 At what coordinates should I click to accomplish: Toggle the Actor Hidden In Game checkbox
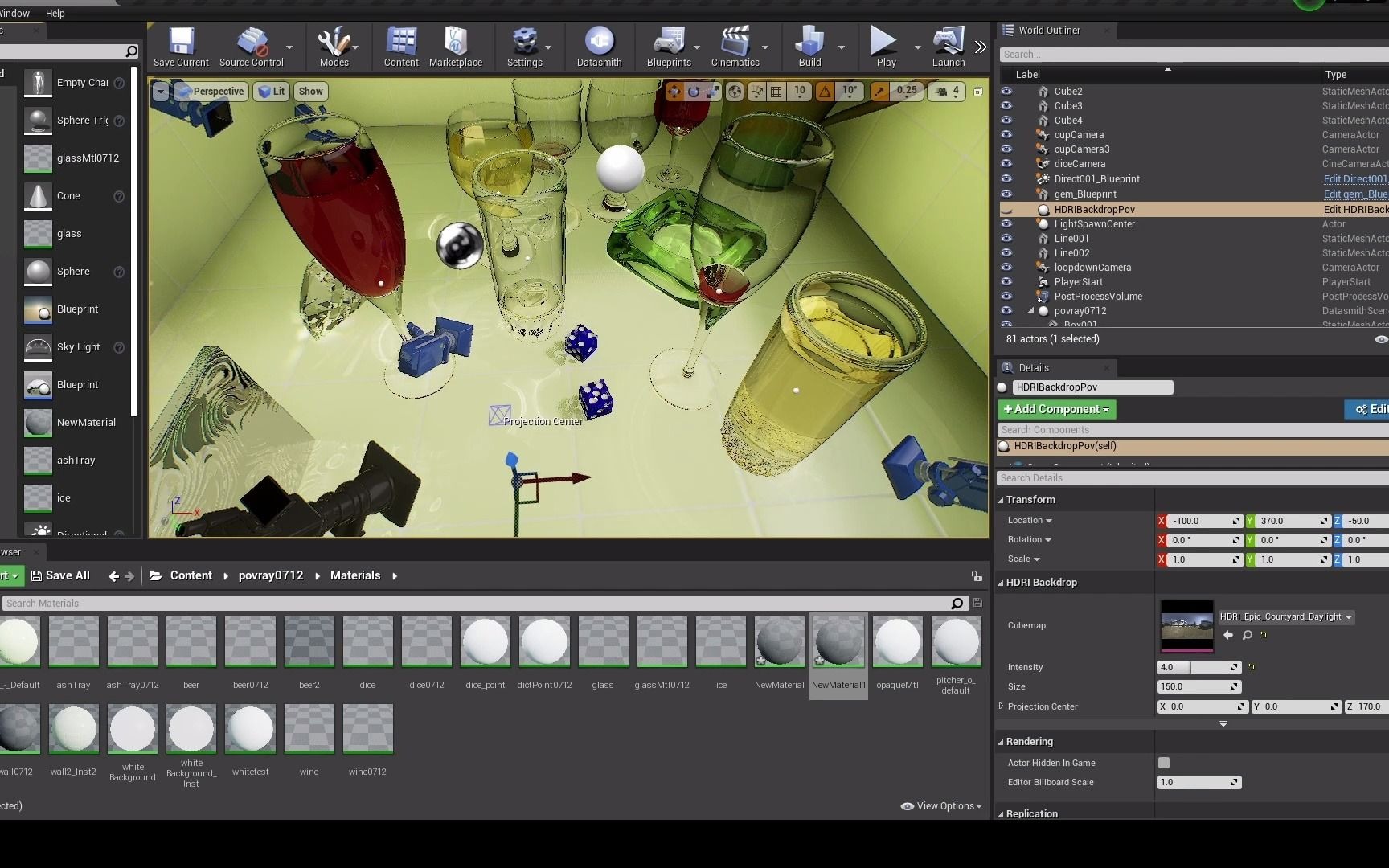1164,763
